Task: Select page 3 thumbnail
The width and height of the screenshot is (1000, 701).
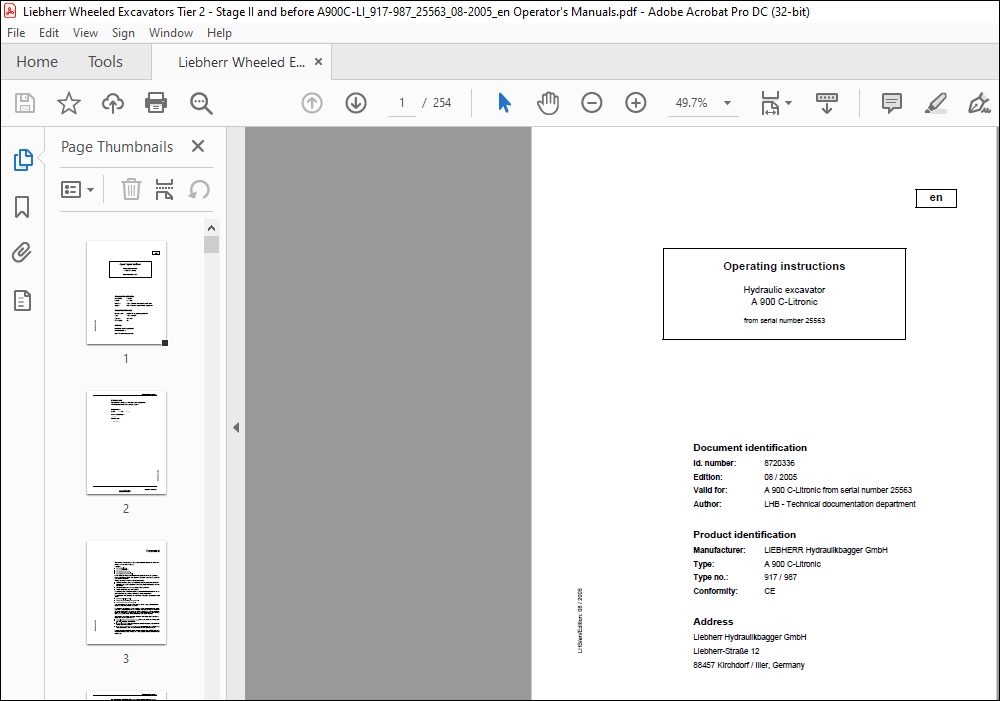Action: coord(126,593)
